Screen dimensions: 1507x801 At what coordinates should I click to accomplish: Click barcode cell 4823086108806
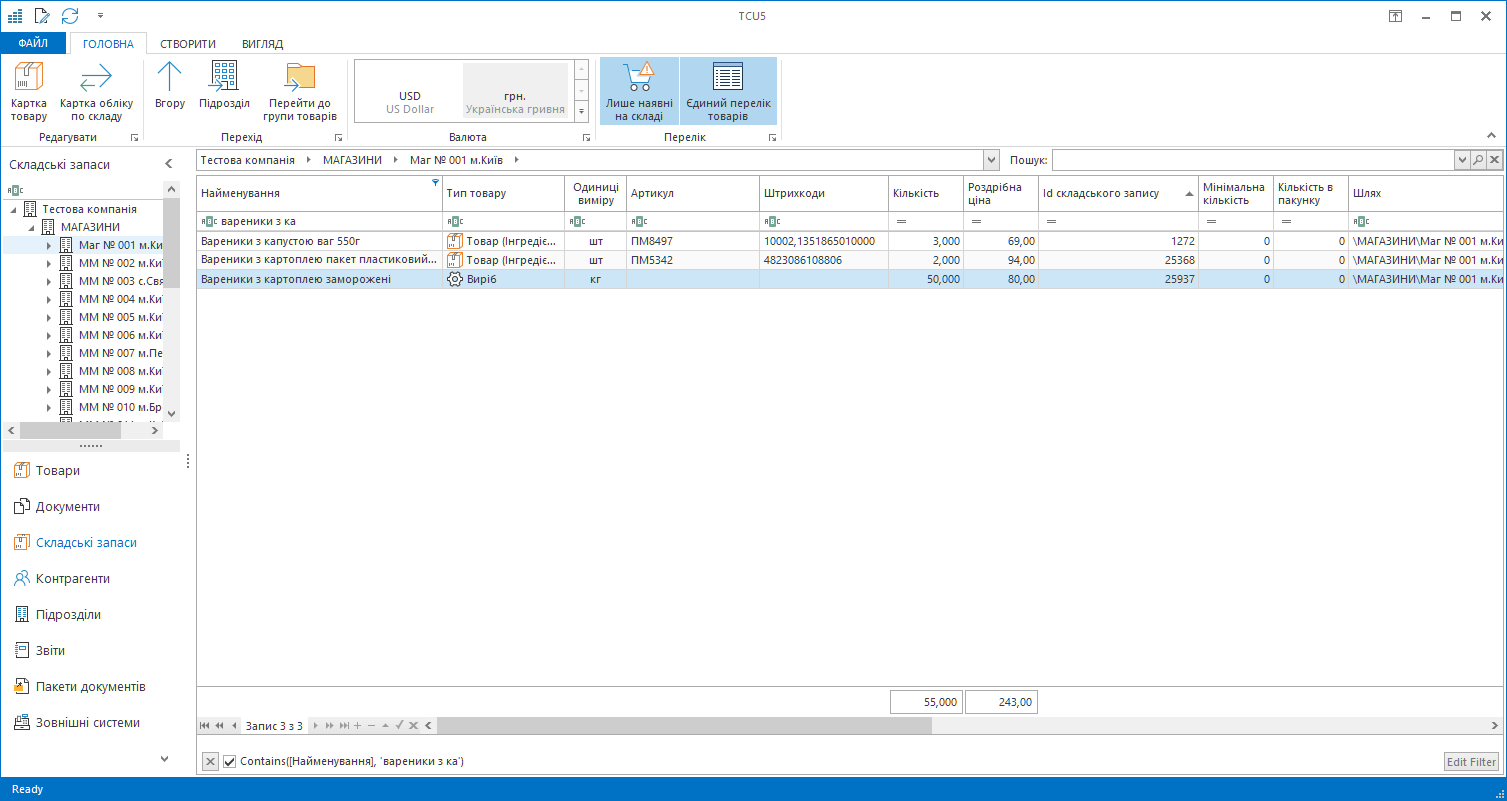824,260
